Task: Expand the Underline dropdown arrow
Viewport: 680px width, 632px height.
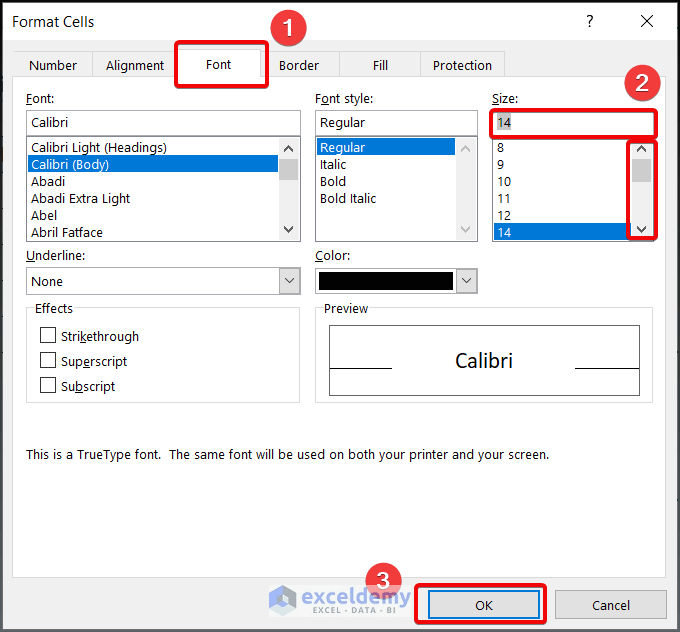Action: click(x=289, y=281)
